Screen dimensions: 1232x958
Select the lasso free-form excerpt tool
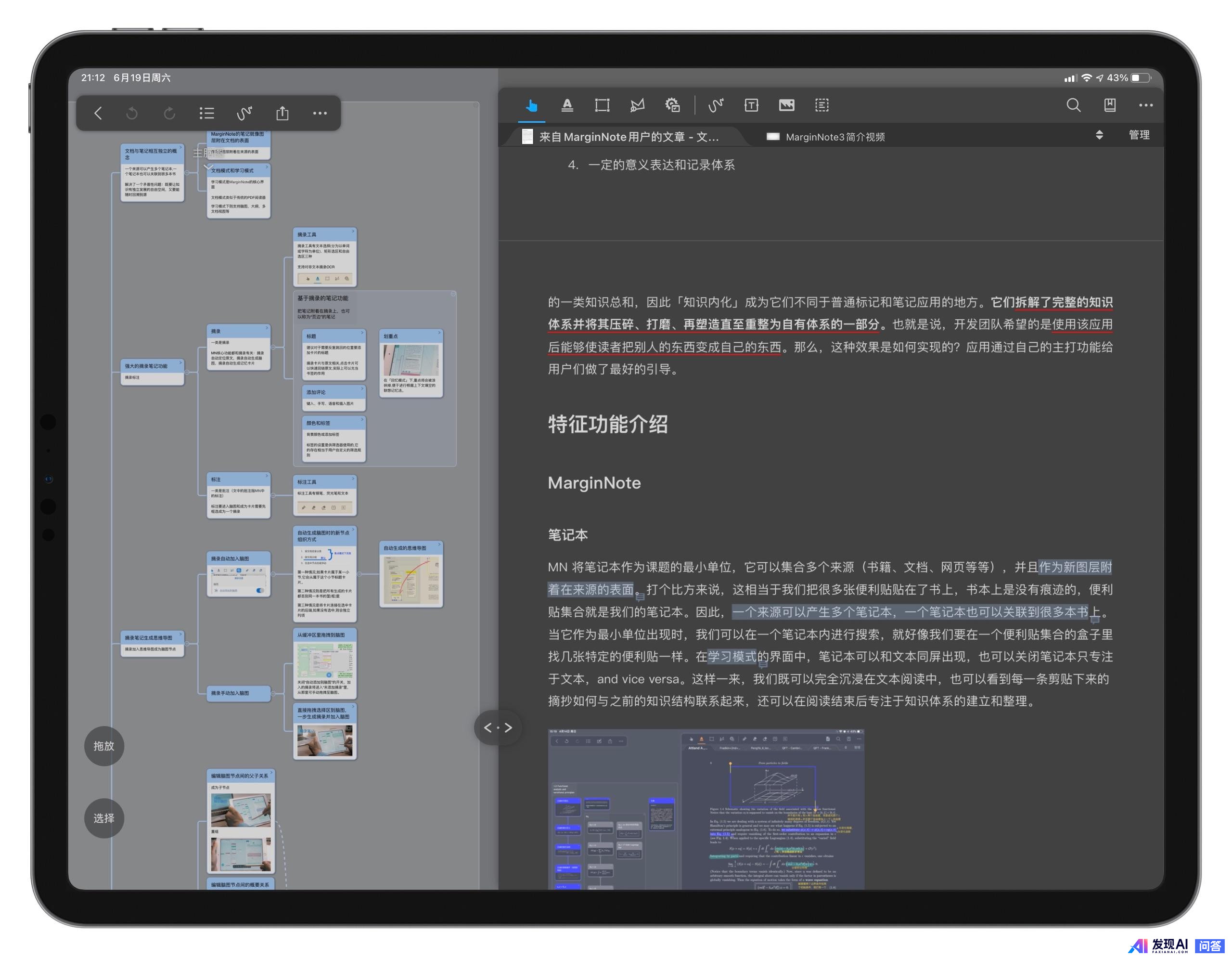[x=638, y=105]
